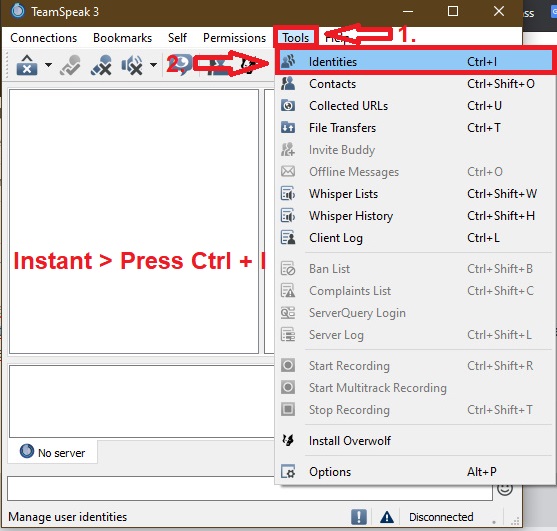Viewport: 557px width, 531px height.
Task: Choose Install Overwolf
Action: point(415,441)
